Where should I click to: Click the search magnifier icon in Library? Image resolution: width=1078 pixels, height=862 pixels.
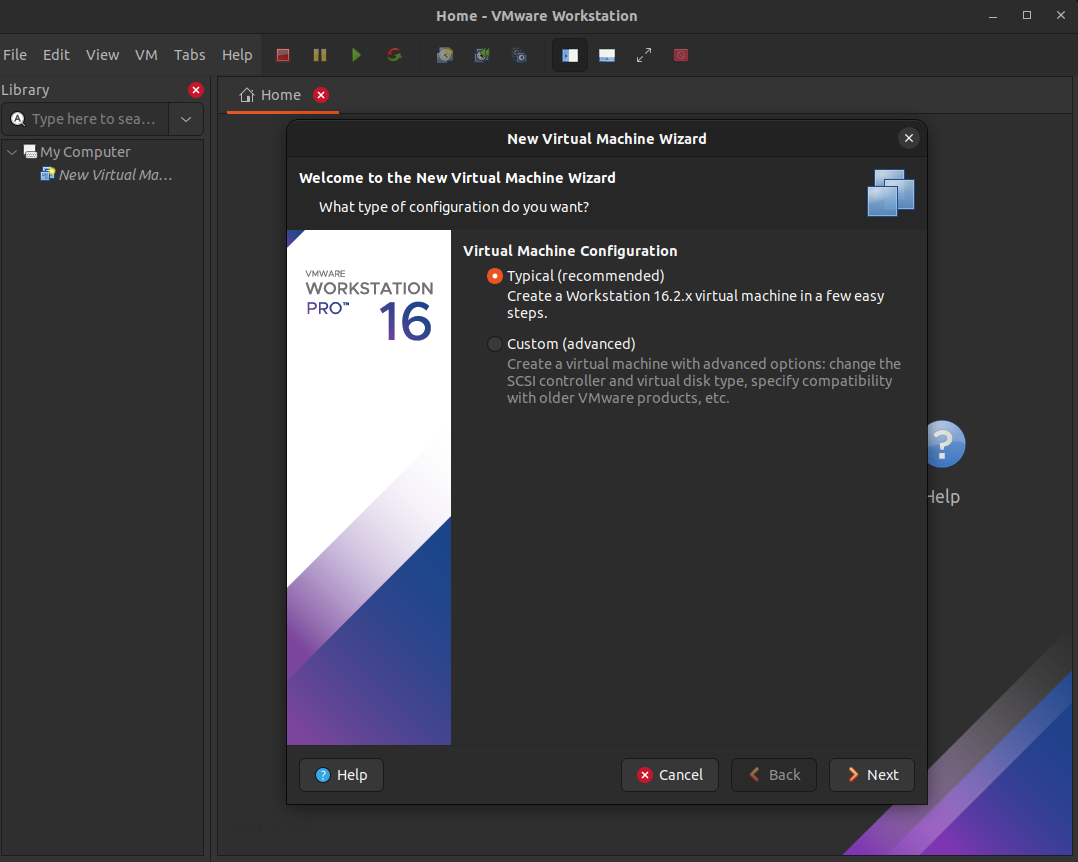click(x=18, y=119)
